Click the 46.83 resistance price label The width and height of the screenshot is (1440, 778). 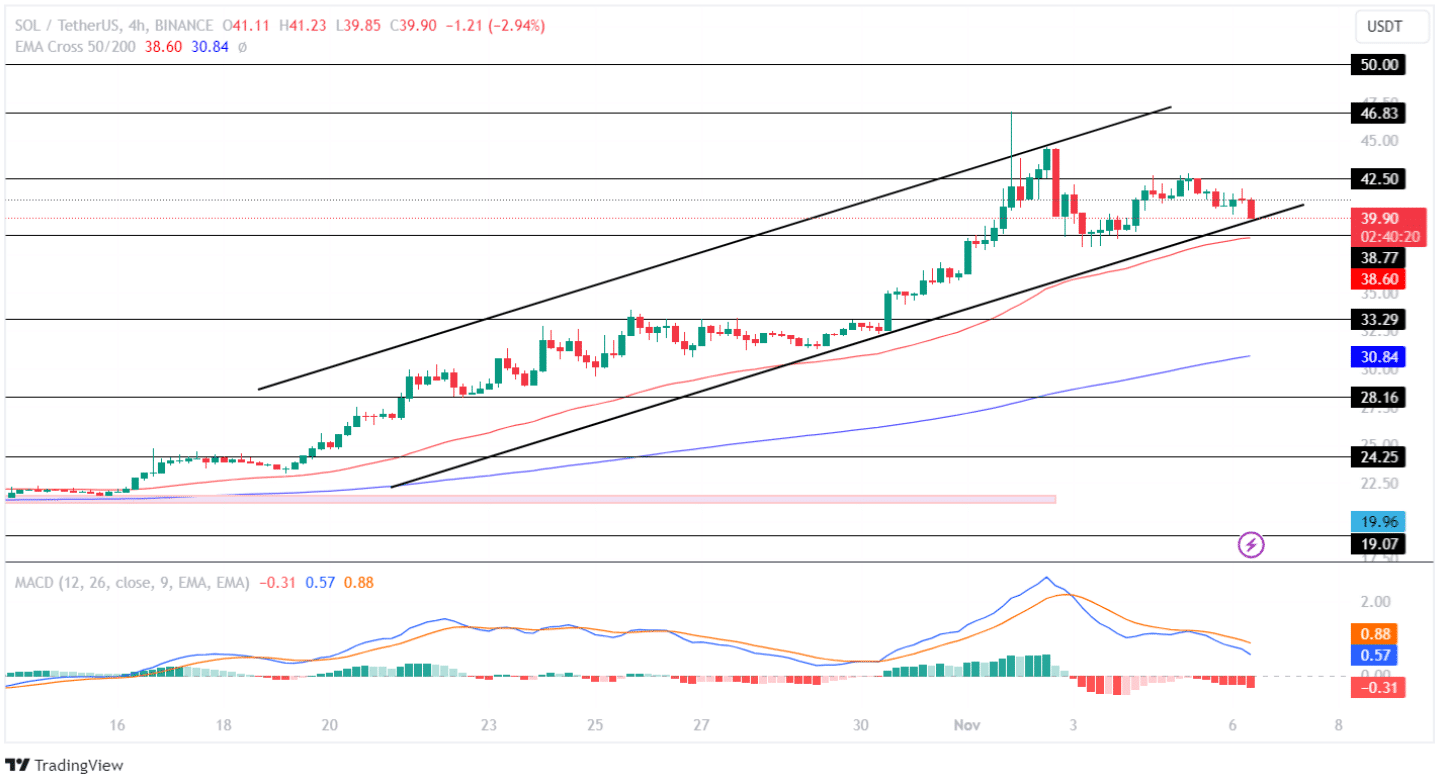(x=1377, y=113)
